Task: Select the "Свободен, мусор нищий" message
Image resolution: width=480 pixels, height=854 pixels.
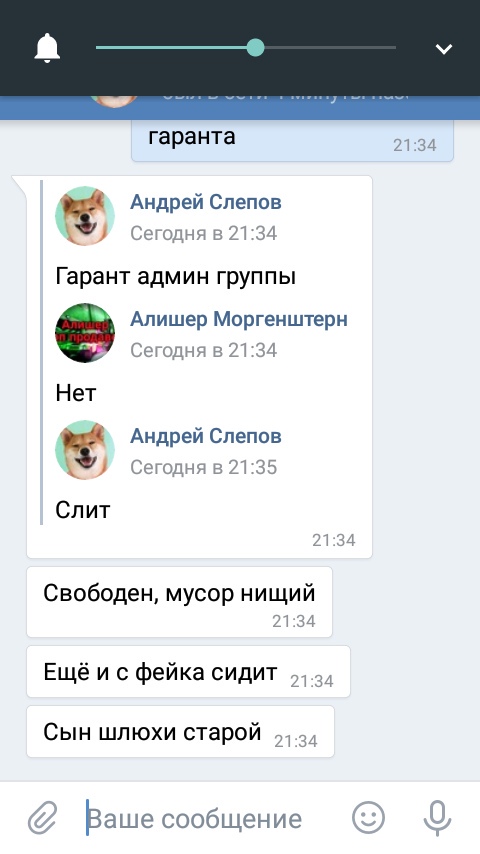Action: (x=179, y=602)
